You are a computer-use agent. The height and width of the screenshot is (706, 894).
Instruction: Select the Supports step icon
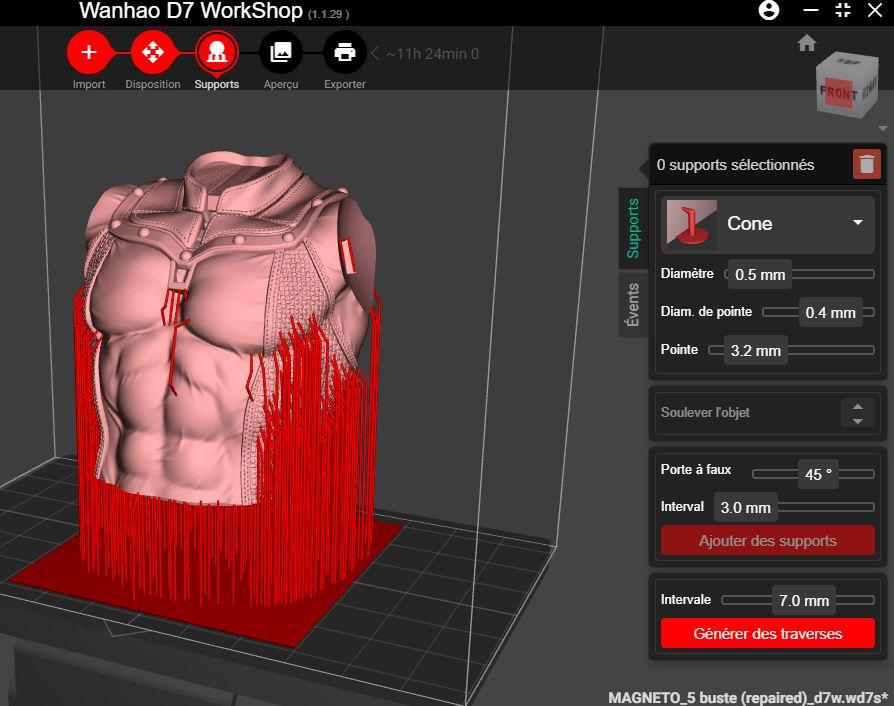pos(217,52)
